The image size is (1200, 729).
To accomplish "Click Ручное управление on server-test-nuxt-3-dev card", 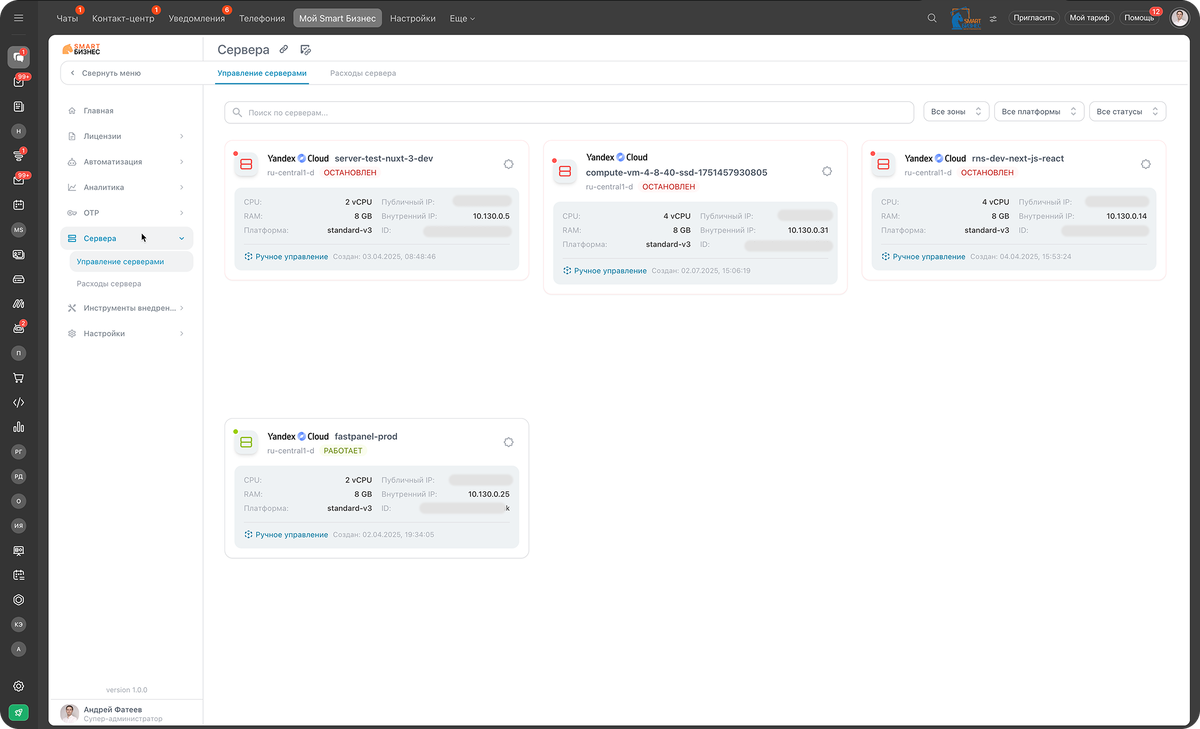I will (286, 257).
